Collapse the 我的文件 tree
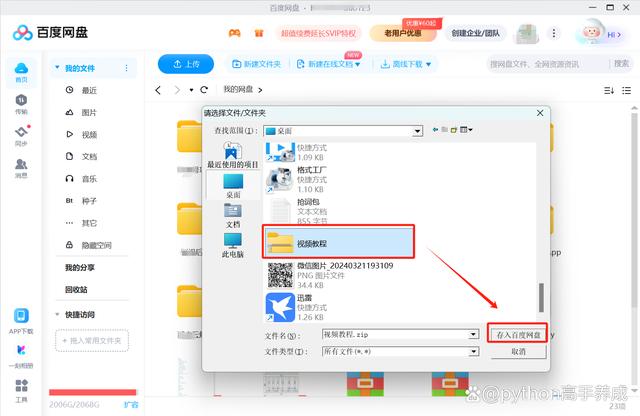The height and width of the screenshot is (416, 640). (57, 67)
